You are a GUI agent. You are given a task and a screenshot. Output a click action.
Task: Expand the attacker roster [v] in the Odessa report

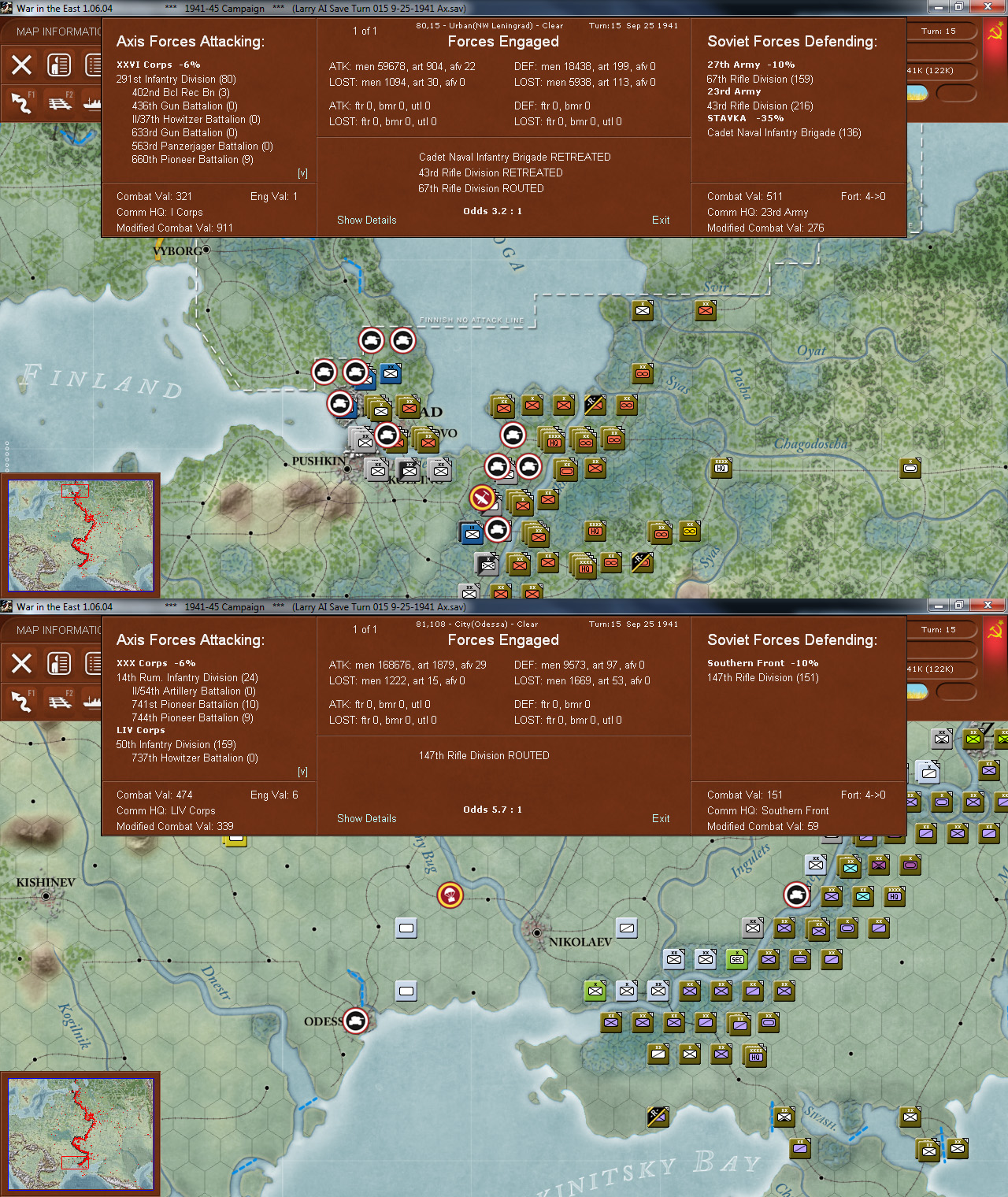click(302, 770)
